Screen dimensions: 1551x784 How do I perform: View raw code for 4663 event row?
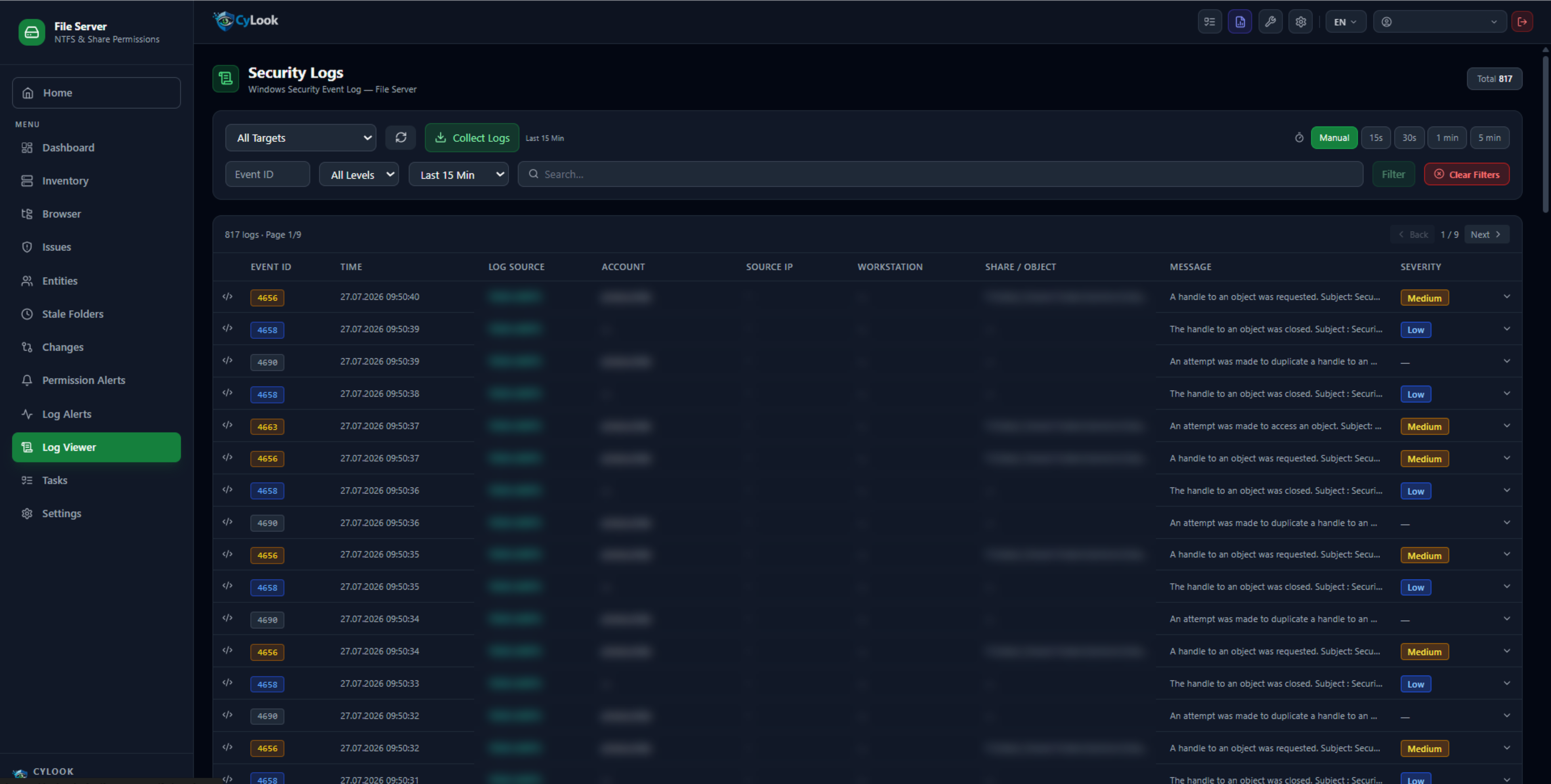(227, 426)
